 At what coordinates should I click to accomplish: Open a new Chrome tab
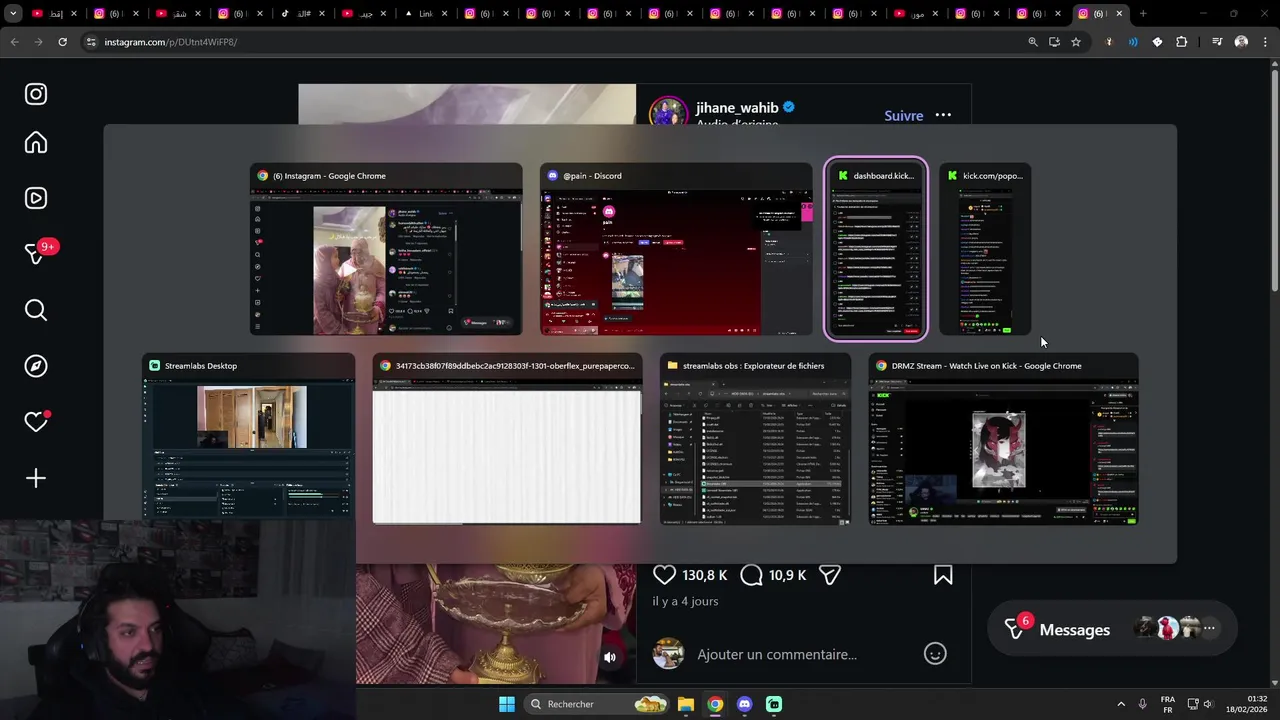(1143, 14)
